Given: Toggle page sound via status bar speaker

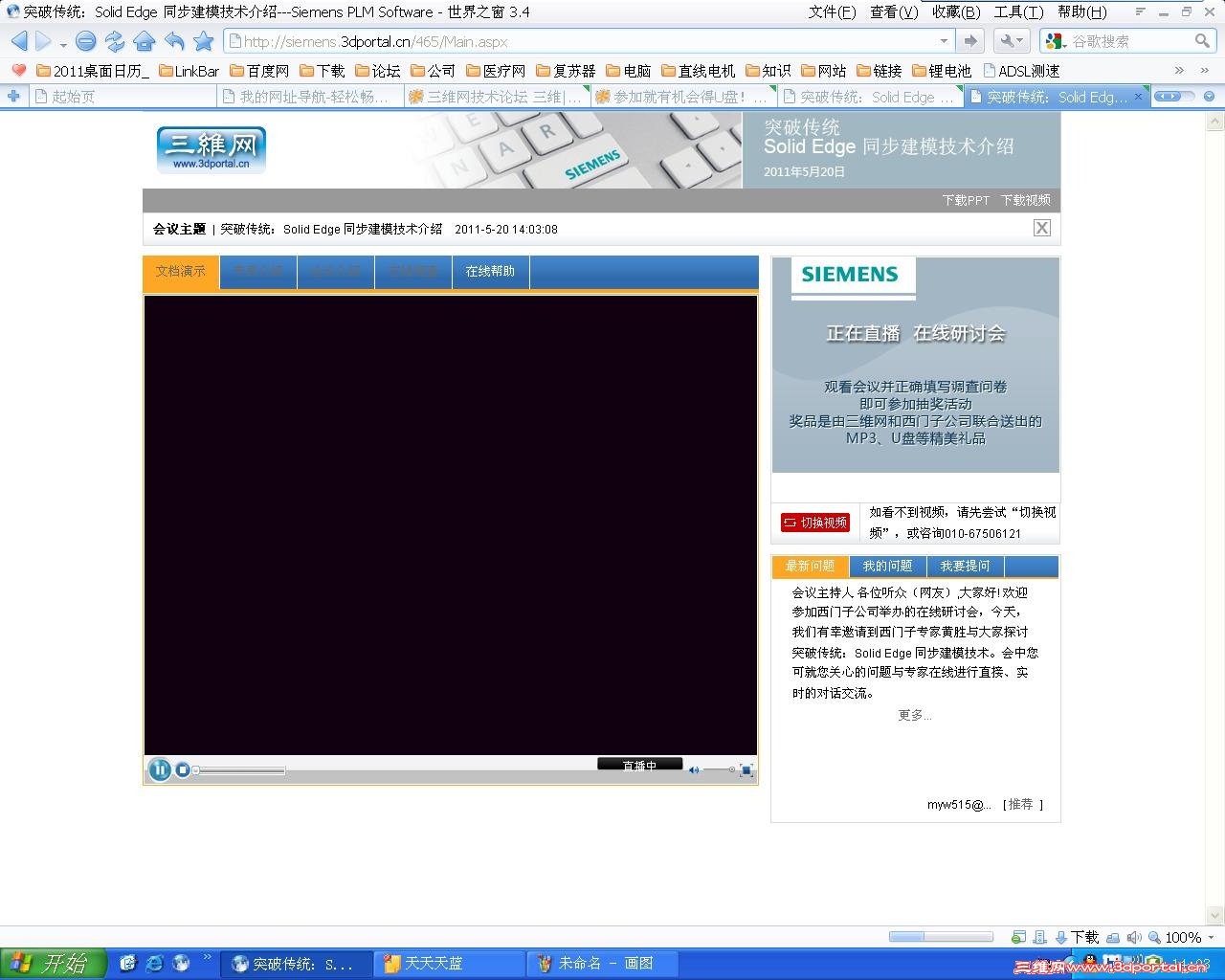Looking at the screenshot, I should [1134, 938].
